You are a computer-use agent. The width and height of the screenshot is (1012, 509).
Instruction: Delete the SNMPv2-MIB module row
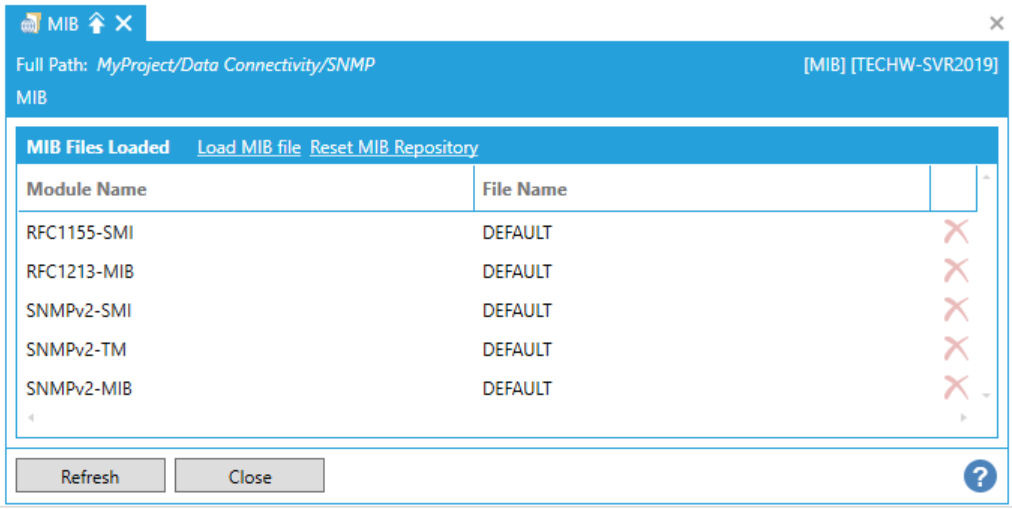pos(955,387)
